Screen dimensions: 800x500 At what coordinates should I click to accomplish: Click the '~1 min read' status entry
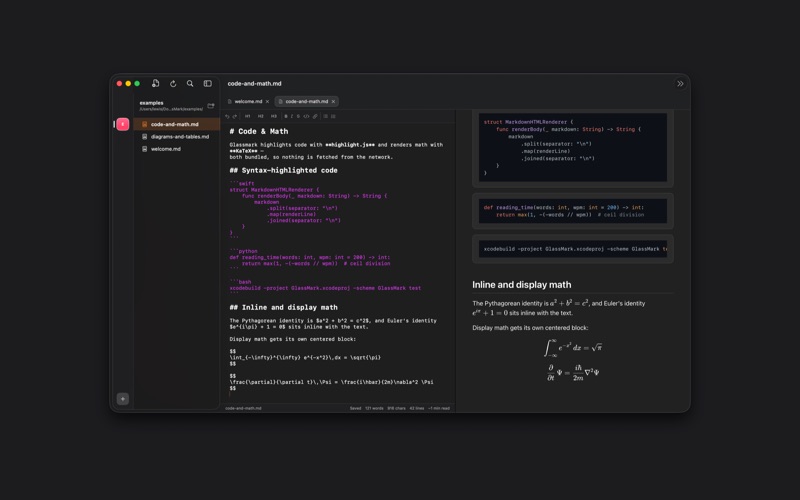[x=439, y=408]
